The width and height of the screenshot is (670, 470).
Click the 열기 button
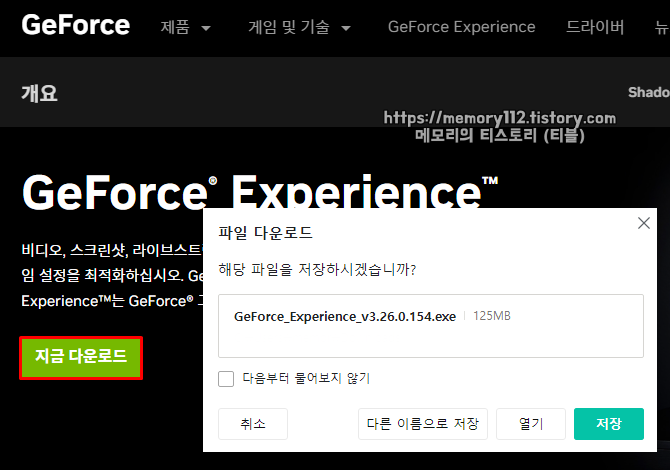coord(531,424)
